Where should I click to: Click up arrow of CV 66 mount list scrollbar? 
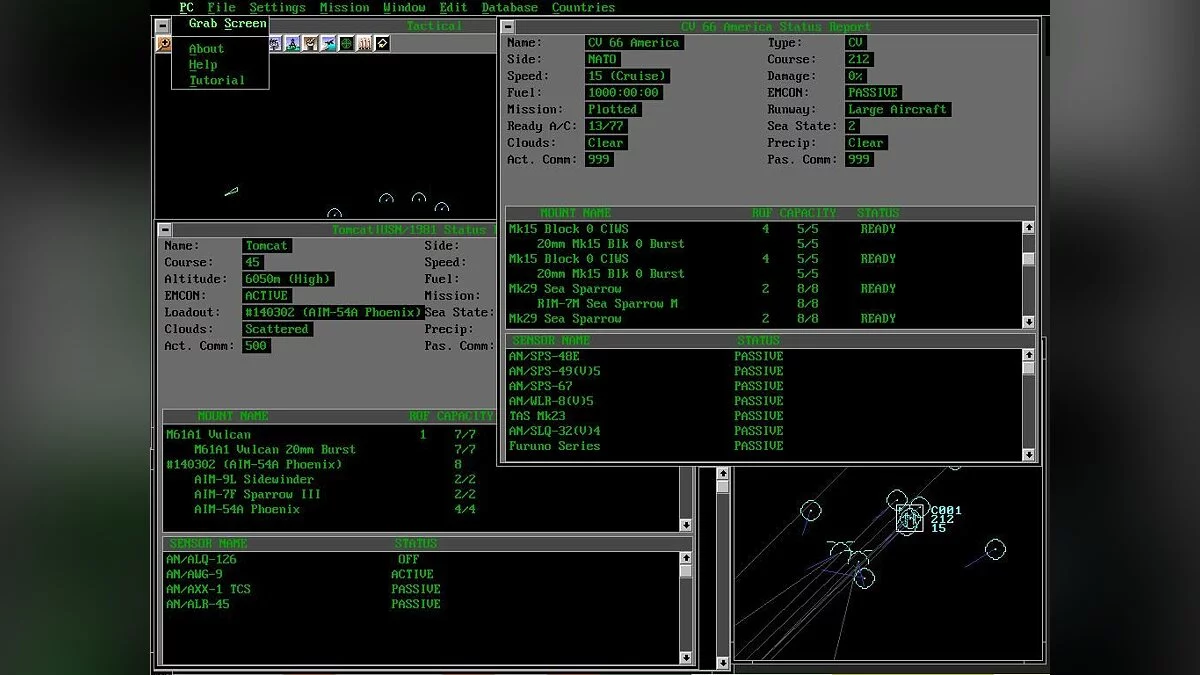pyautogui.click(x=1029, y=228)
